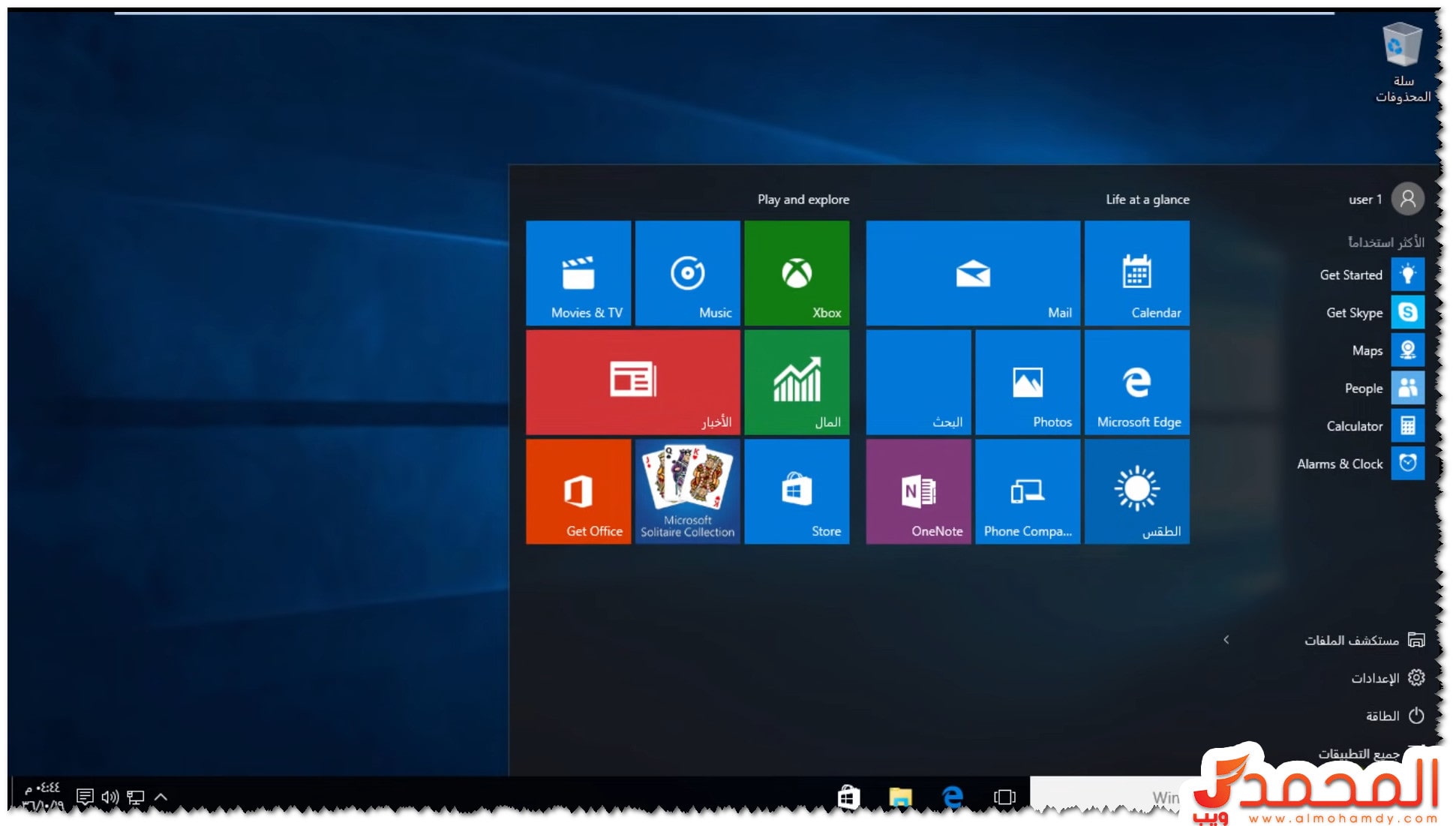Open Microsoft Solitaire Collection tile
Viewport: 1456px width, 826px height.
(687, 491)
